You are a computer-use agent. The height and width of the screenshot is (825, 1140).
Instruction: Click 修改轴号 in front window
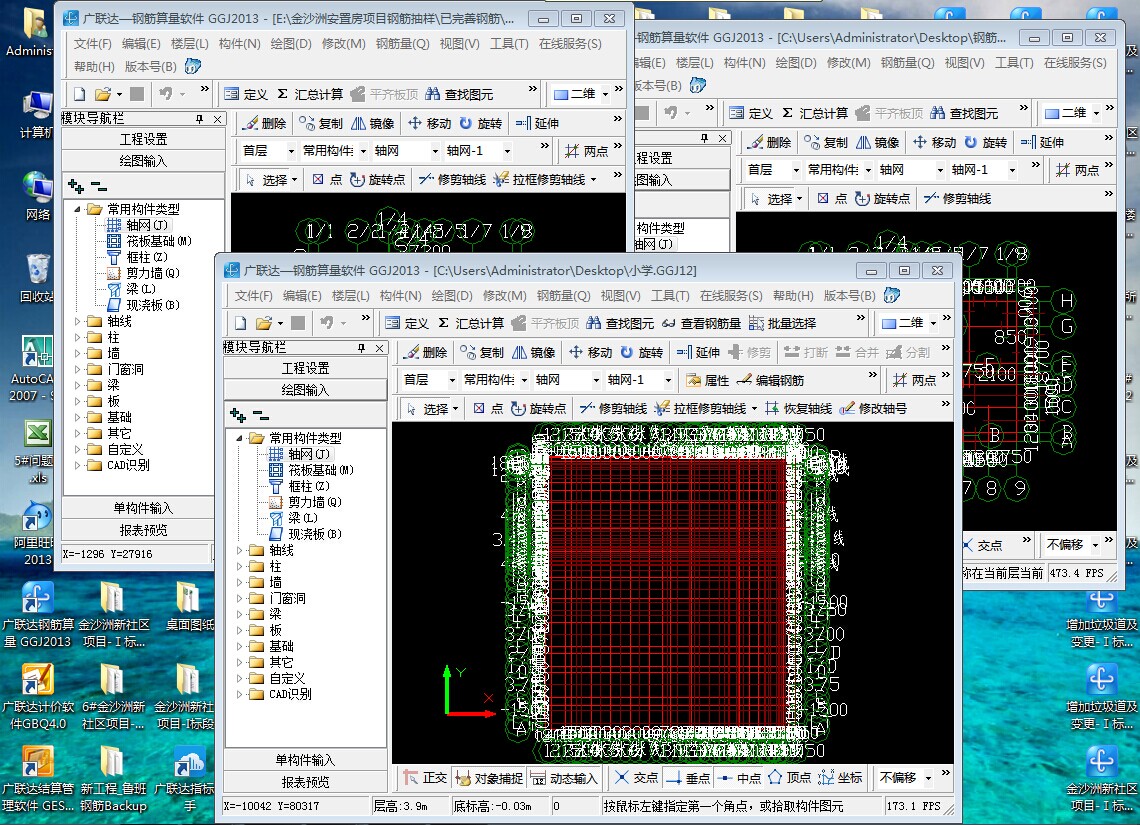(x=873, y=409)
